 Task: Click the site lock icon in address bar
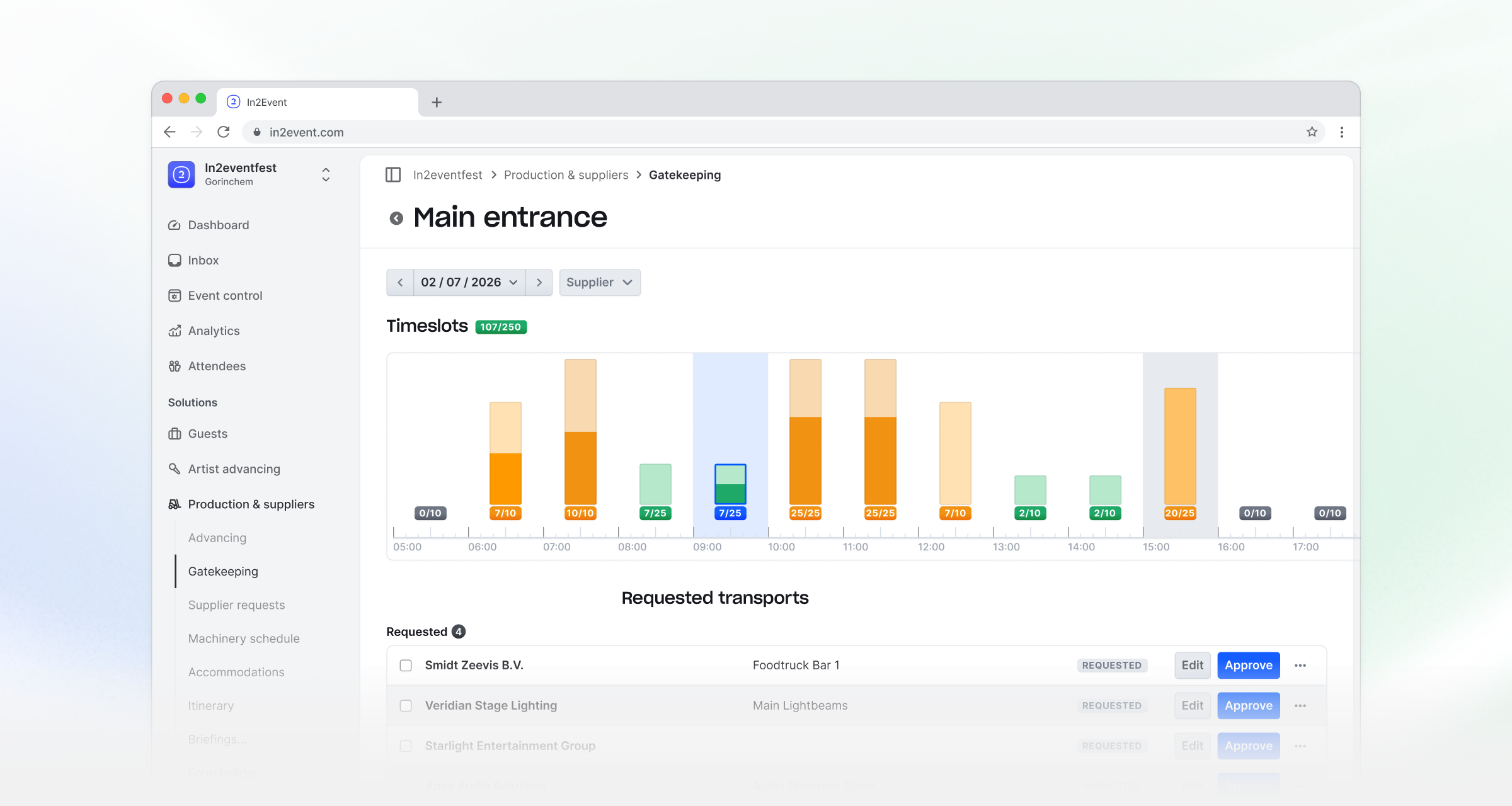tap(257, 132)
